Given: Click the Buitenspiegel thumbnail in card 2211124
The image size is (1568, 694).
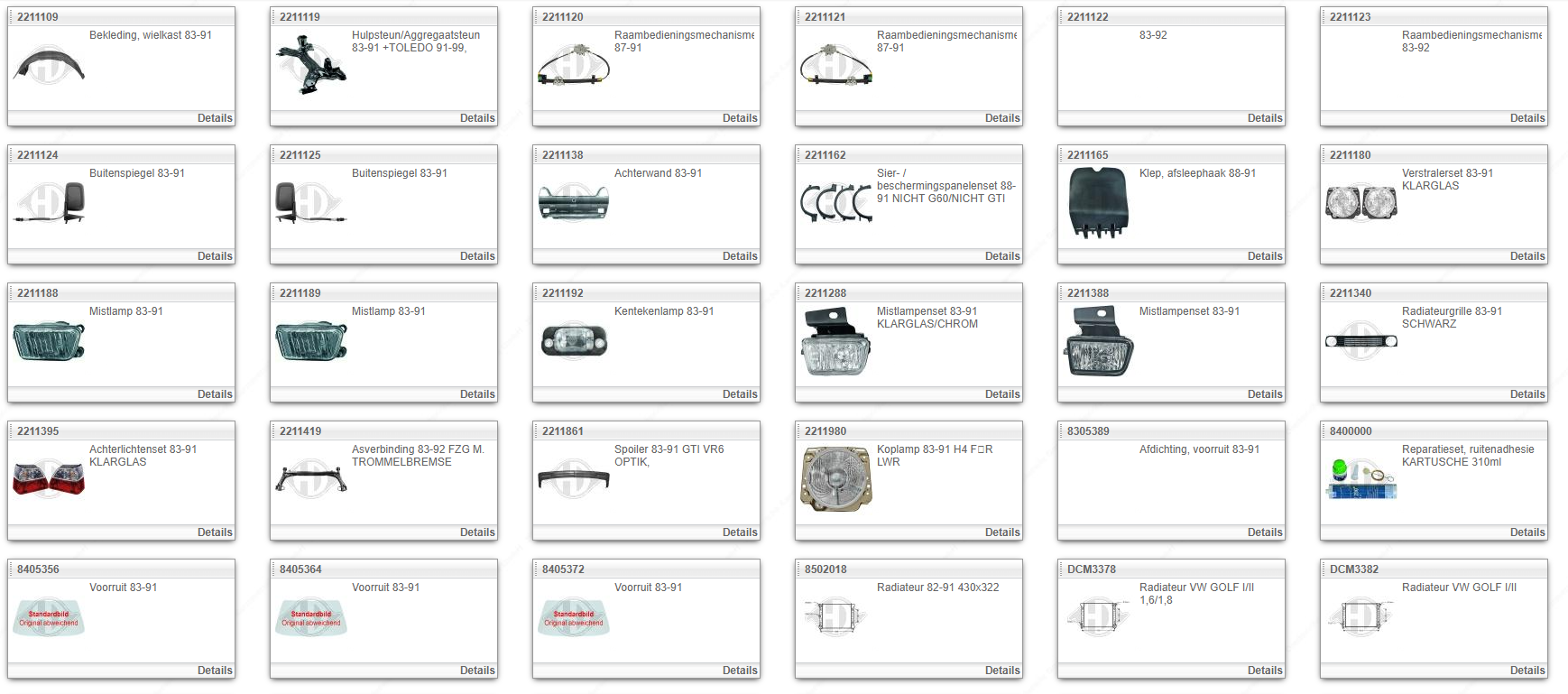Looking at the screenshot, I should click(49, 203).
